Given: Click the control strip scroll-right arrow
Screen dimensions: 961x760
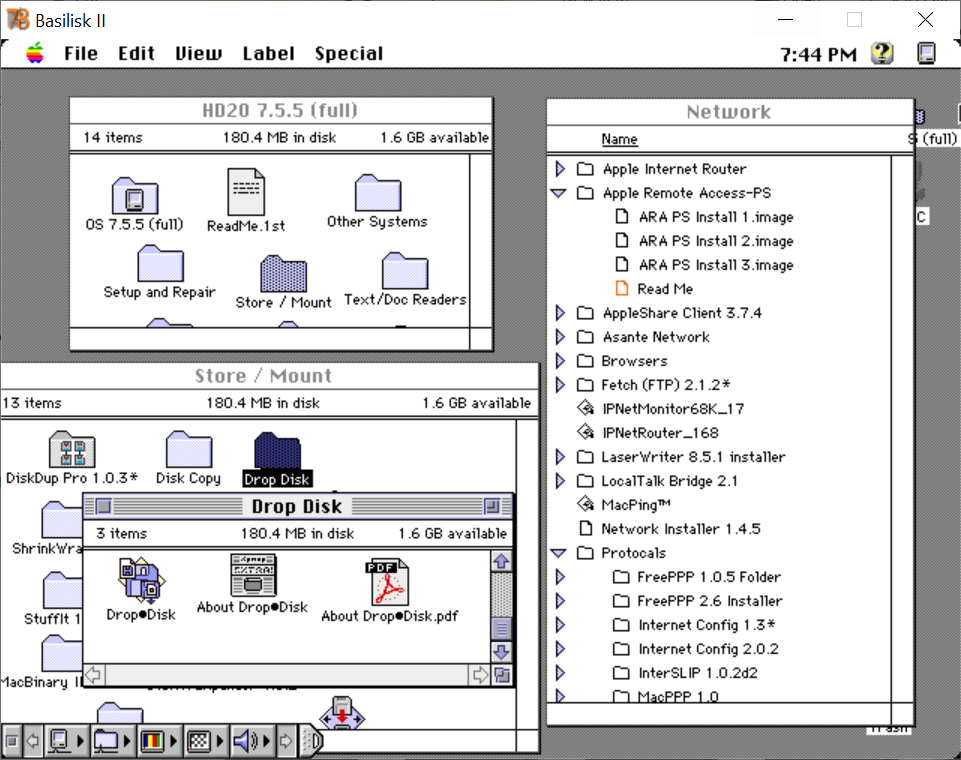Looking at the screenshot, I should coord(286,741).
